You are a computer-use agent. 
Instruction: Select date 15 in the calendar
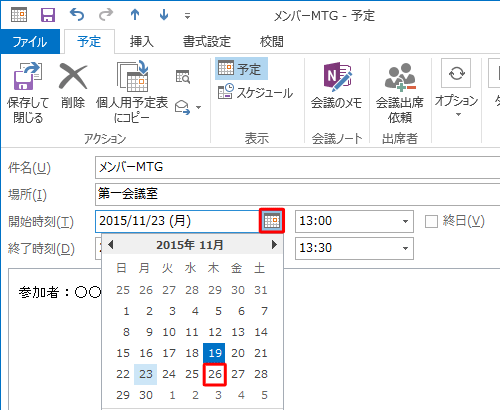[123, 353]
